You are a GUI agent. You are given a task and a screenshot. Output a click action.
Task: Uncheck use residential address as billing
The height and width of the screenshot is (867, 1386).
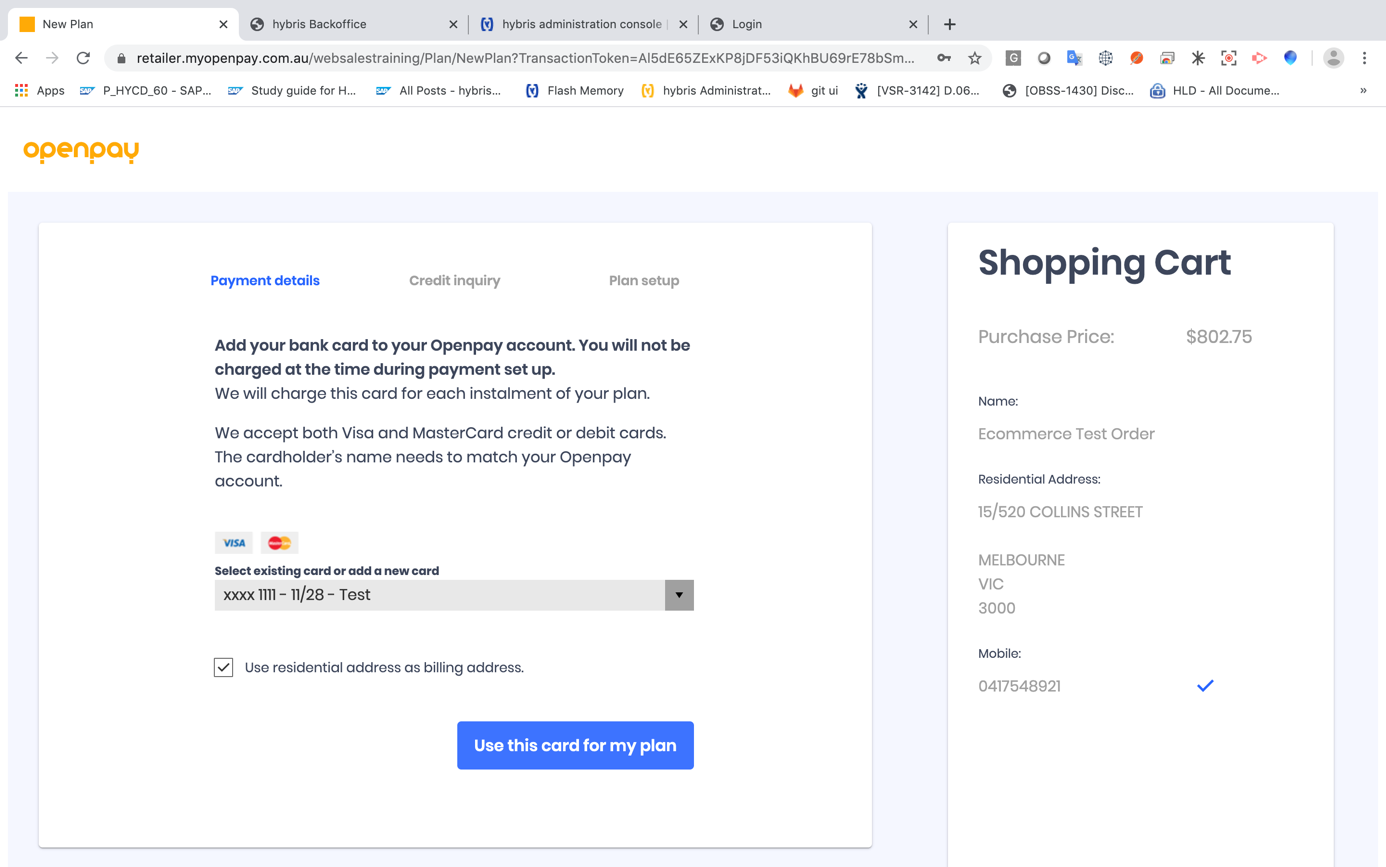tap(224, 667)
